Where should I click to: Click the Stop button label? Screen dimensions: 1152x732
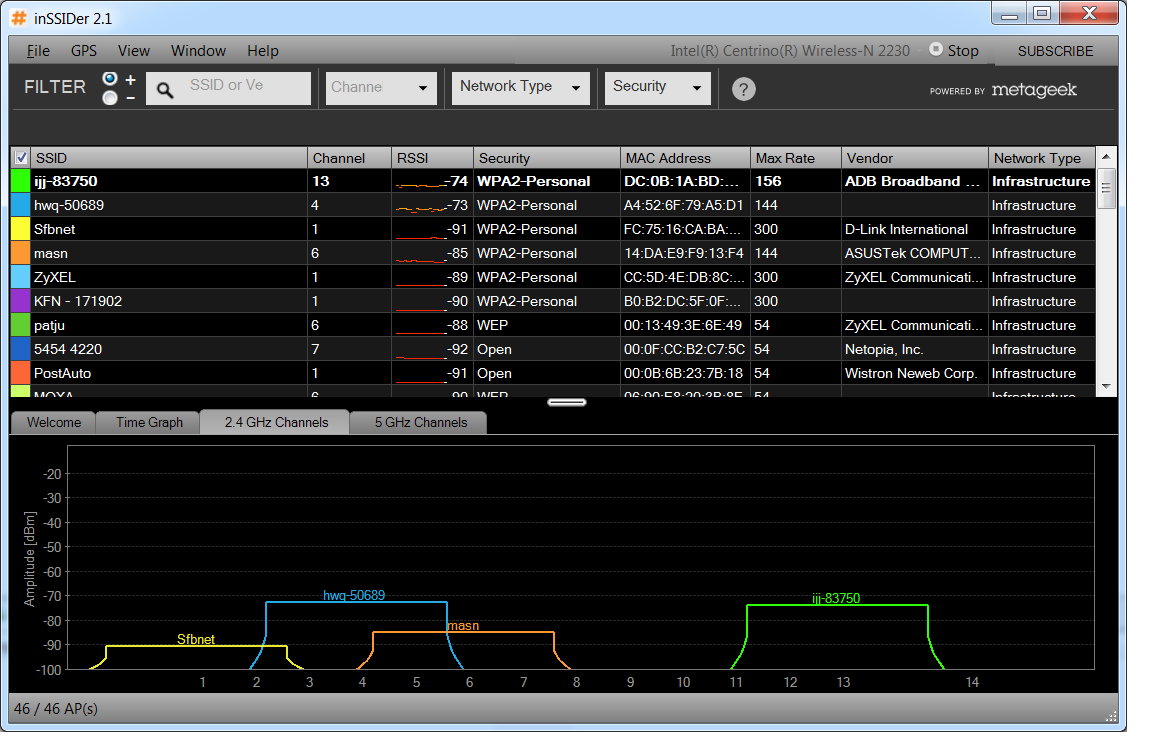click(x=962, y=51)
